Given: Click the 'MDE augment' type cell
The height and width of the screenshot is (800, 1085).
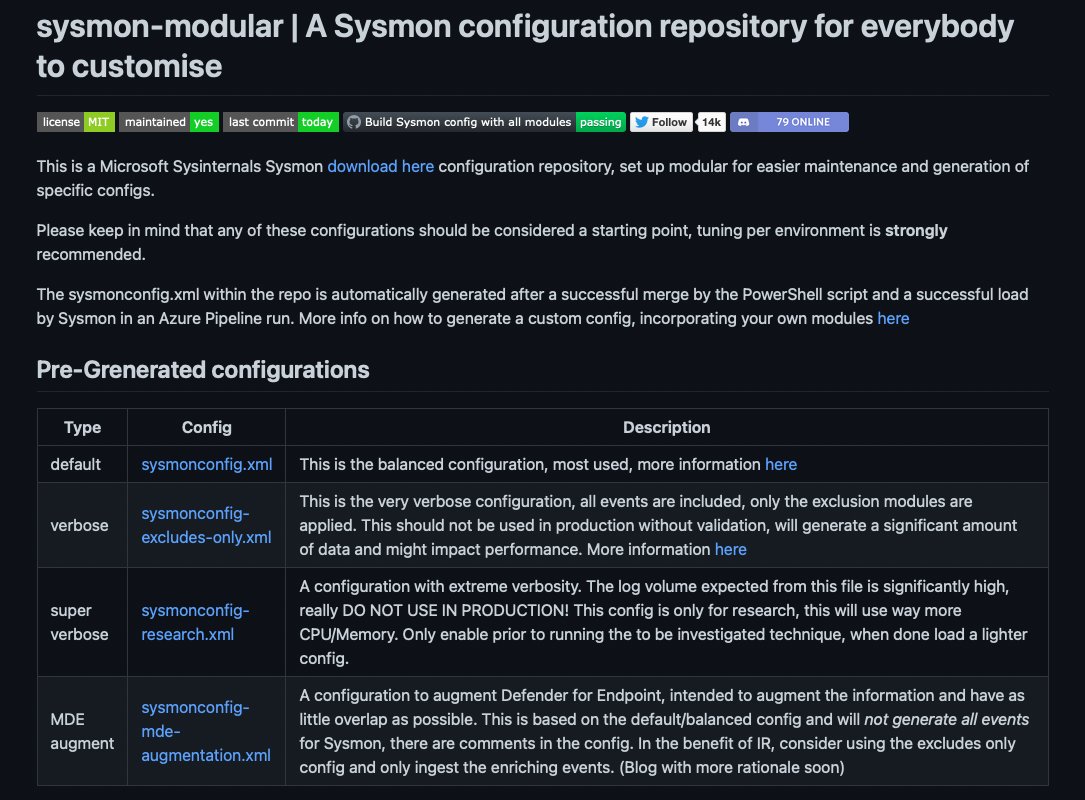Looking at the screenshot, I should pos(82,731).
